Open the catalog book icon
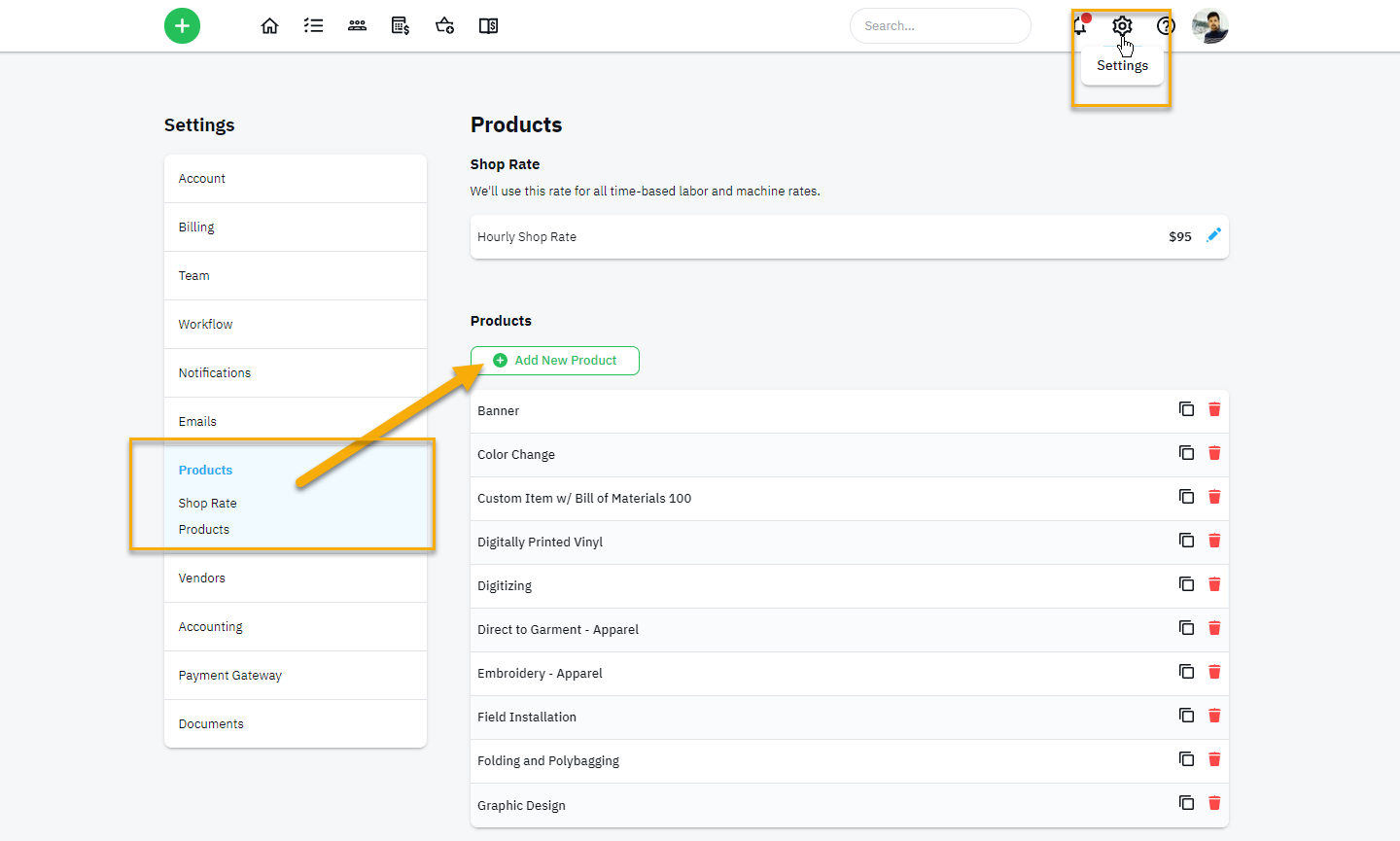The height and width of the screenshot is (841, 1400). coord(488,26)
